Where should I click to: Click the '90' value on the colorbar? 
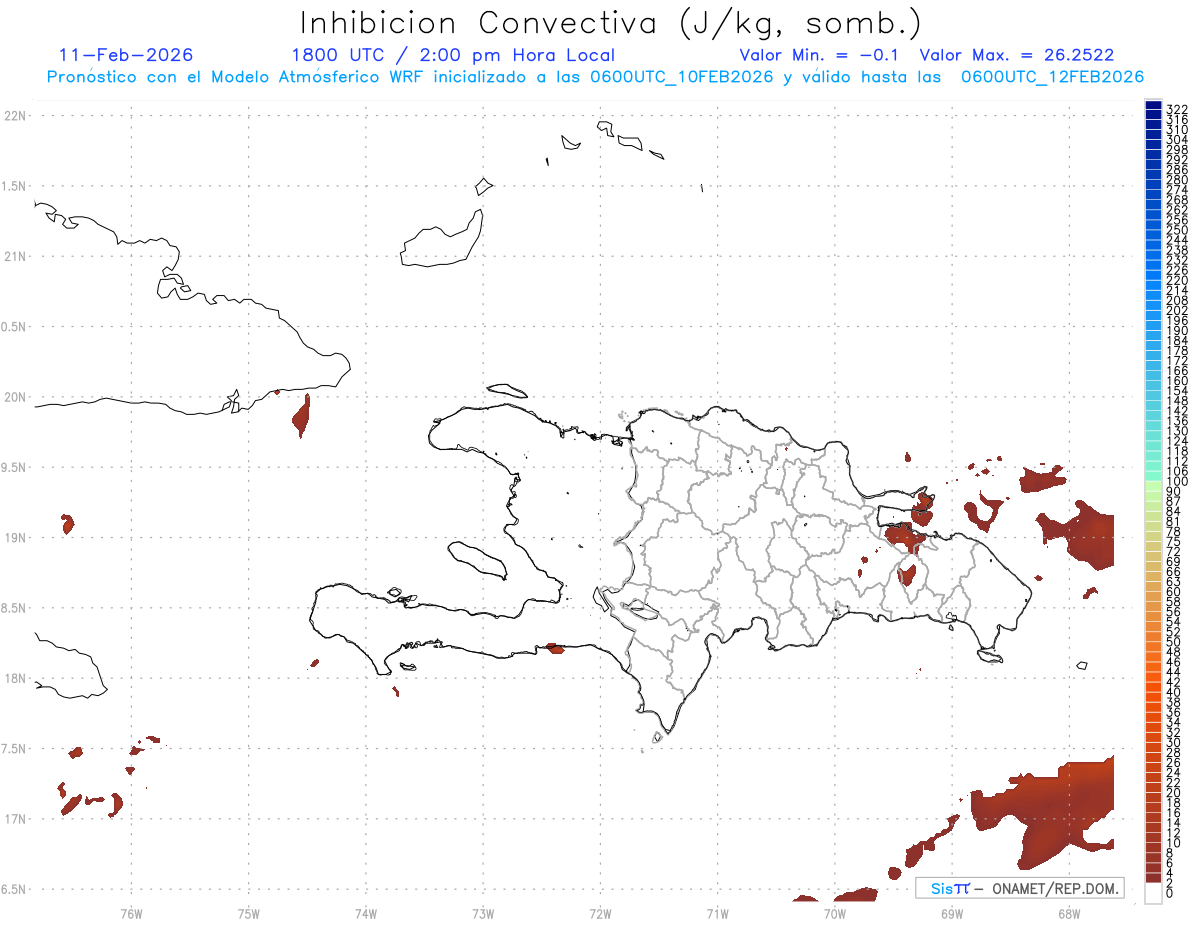pyautogui.click(x=1173, y=491)
